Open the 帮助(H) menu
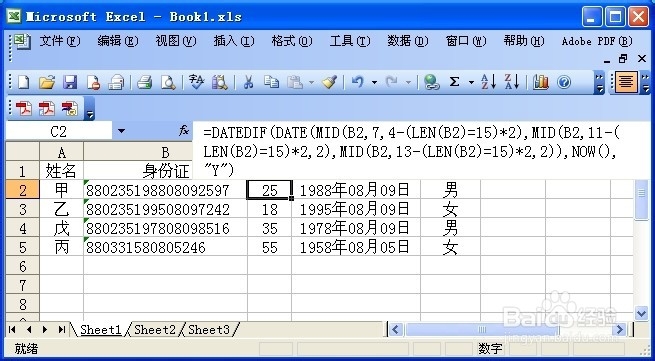 click(x=524, y=41)
